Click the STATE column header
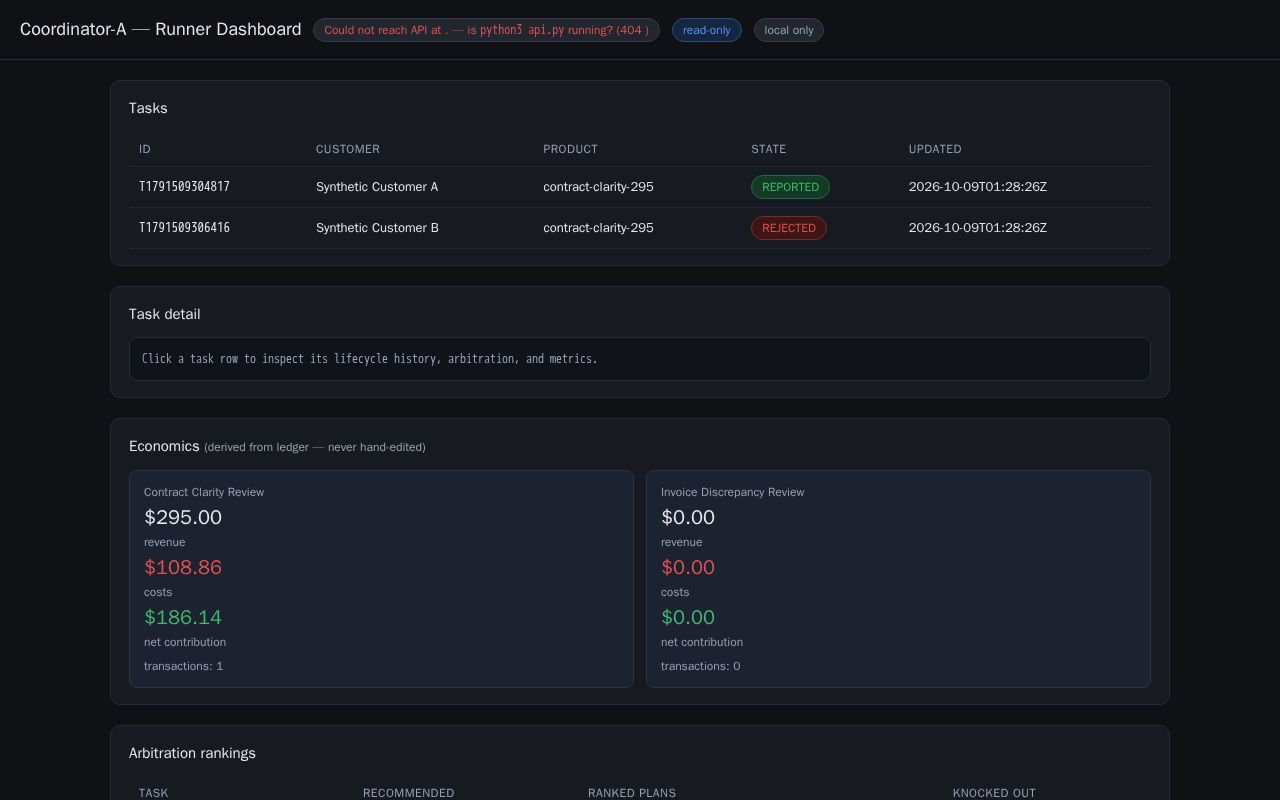Viewport: 1280px width, 800px height. [769, 149]
